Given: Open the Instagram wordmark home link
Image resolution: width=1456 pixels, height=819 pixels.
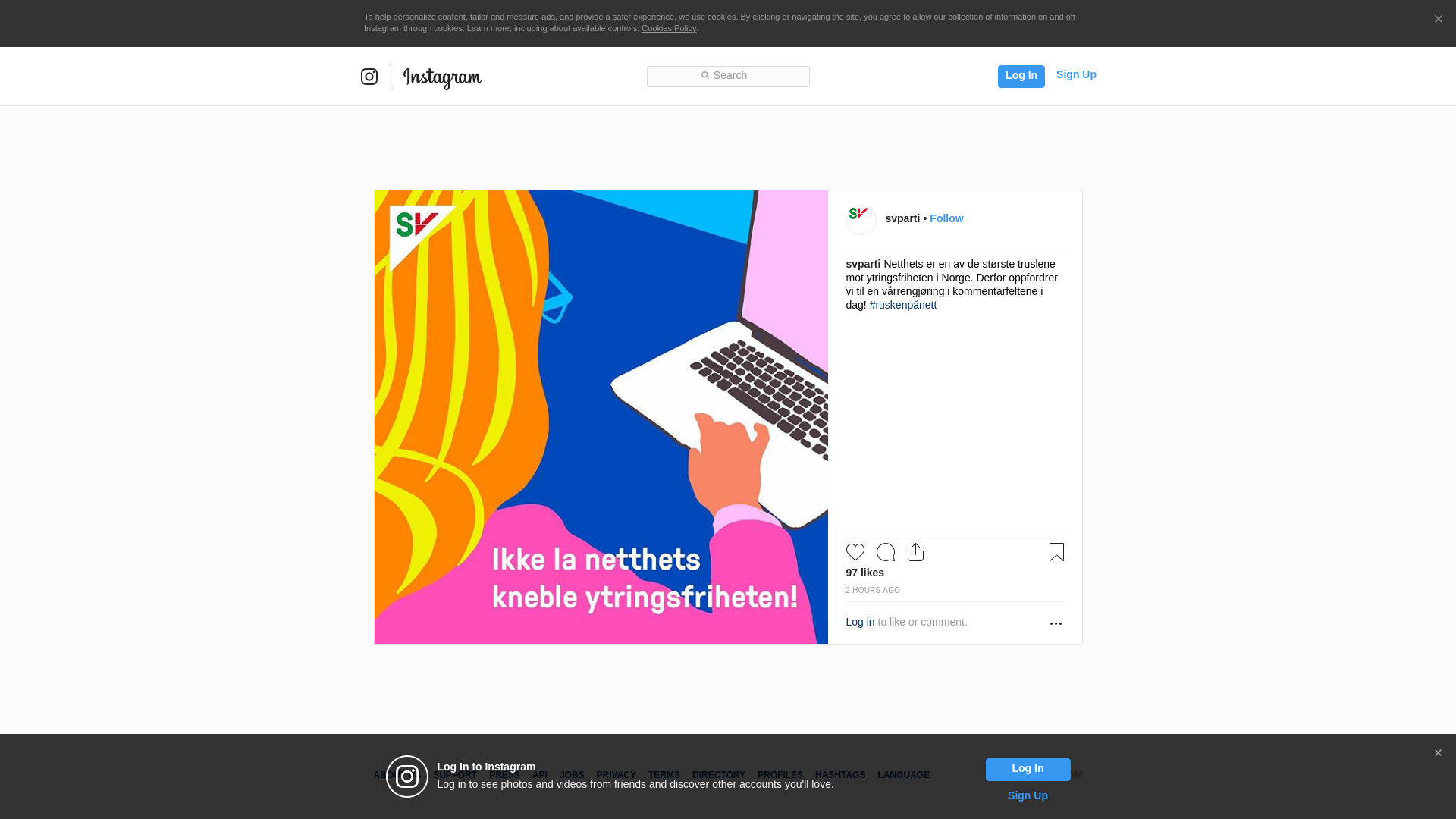Looking at the screenshot, I should click(442, 78).
